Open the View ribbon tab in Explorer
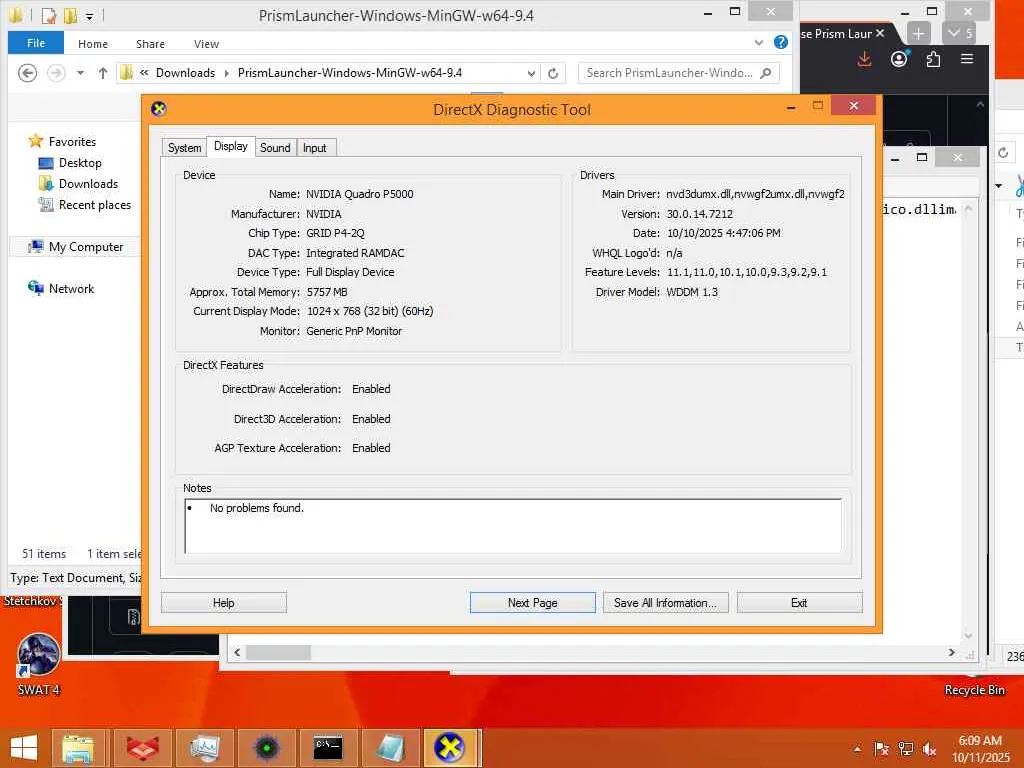 pos(206,44)
